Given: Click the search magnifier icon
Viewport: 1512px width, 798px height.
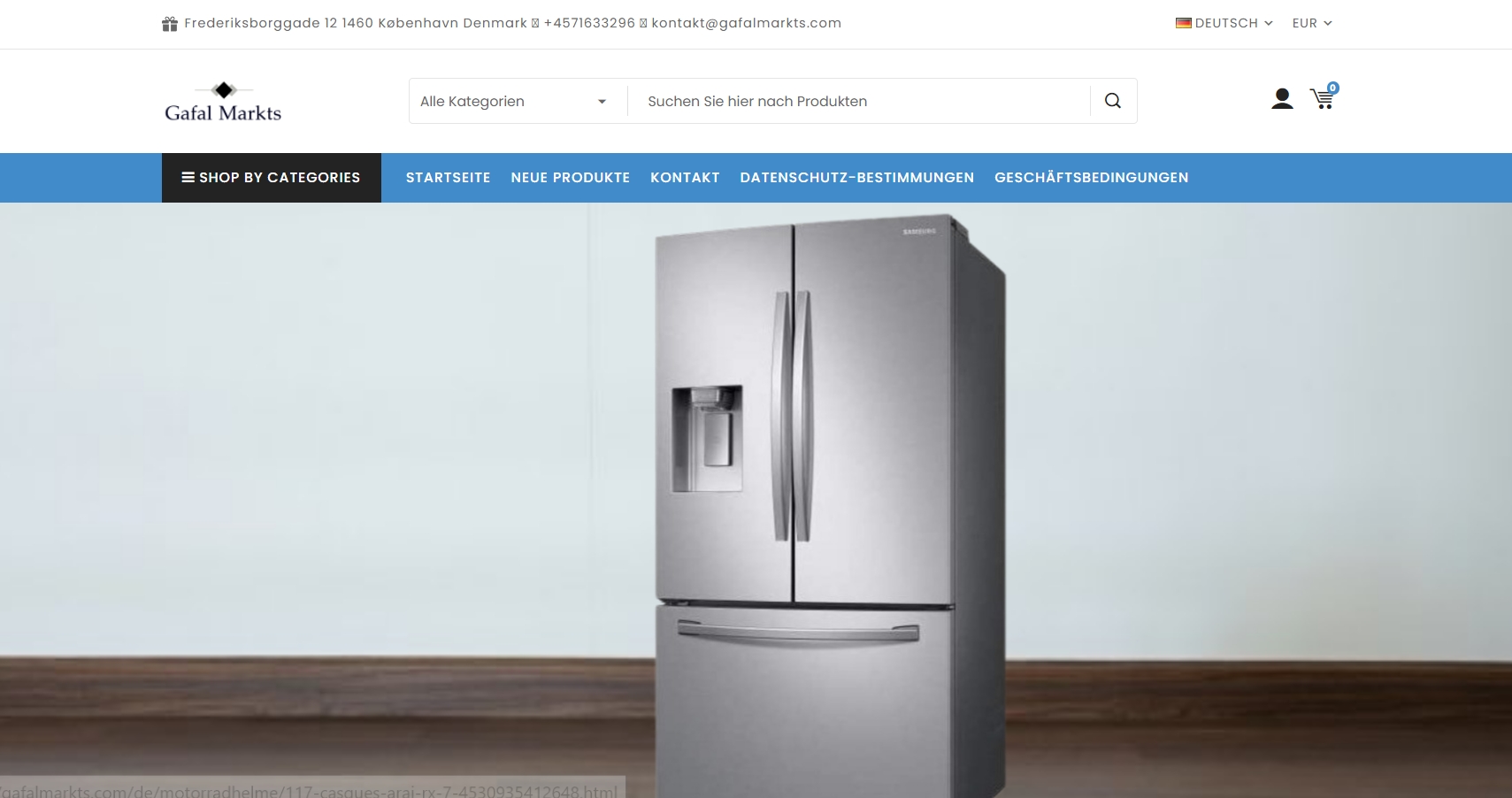Looking at the screenshot, I should (1113, 101).
